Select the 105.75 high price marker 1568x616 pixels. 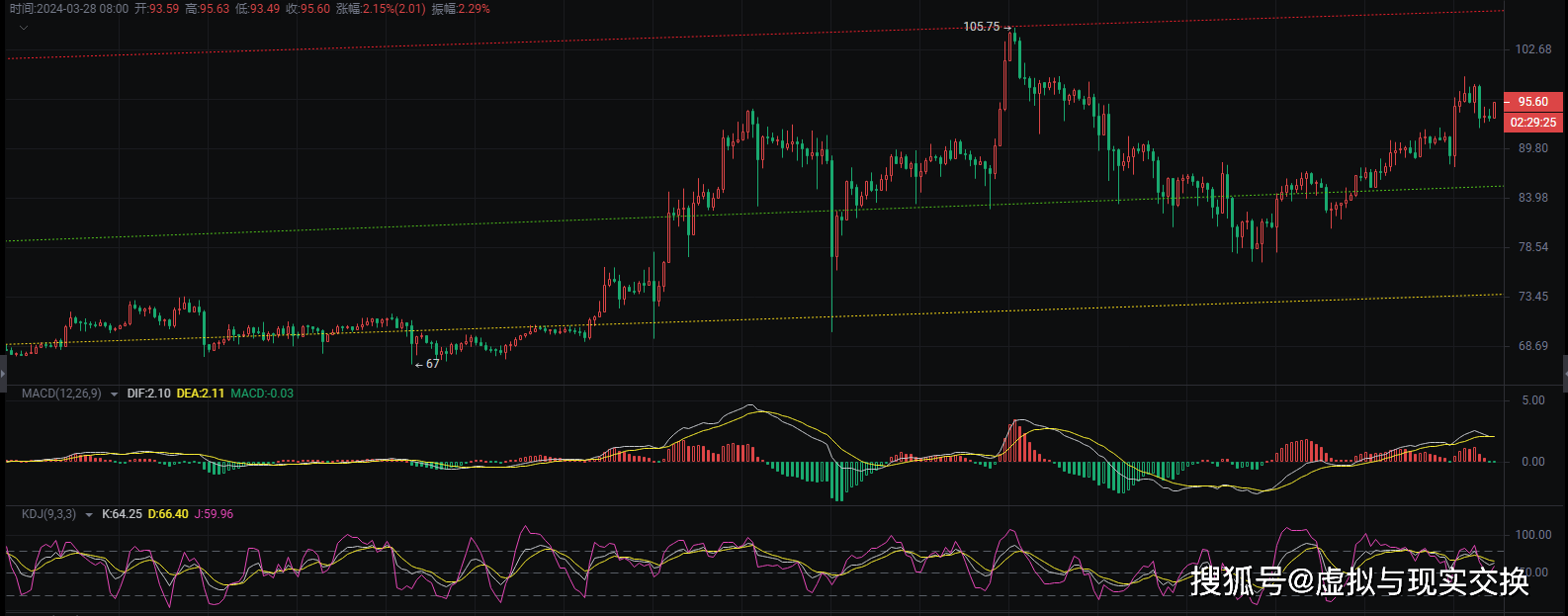point(982,27)
